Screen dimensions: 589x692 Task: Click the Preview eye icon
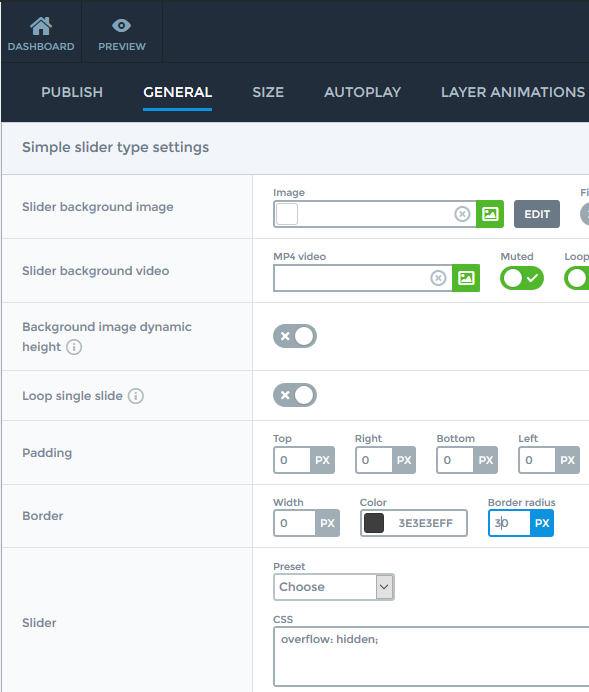click(121, 26)
